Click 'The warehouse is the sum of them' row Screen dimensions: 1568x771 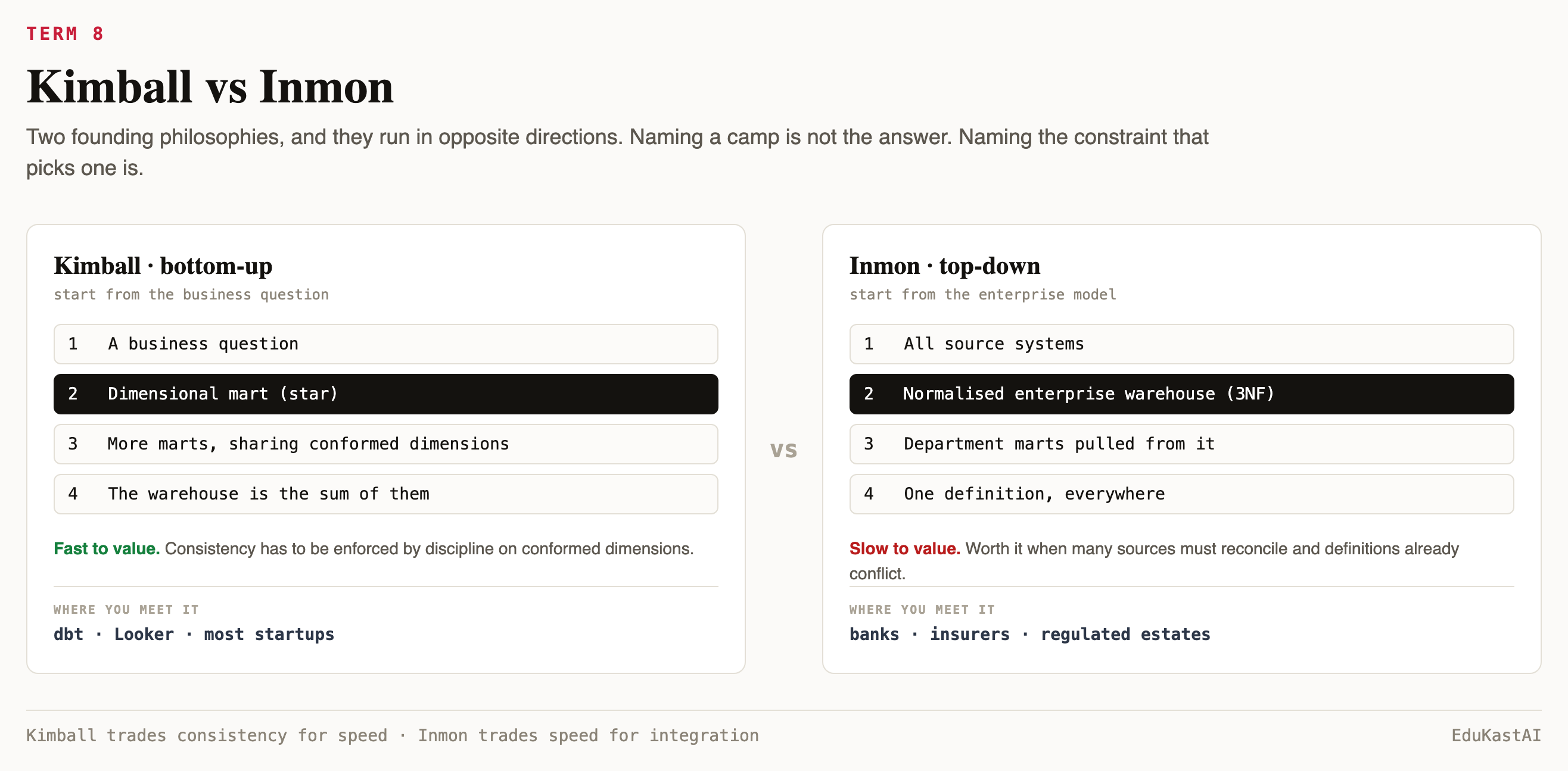click(386, 494)
